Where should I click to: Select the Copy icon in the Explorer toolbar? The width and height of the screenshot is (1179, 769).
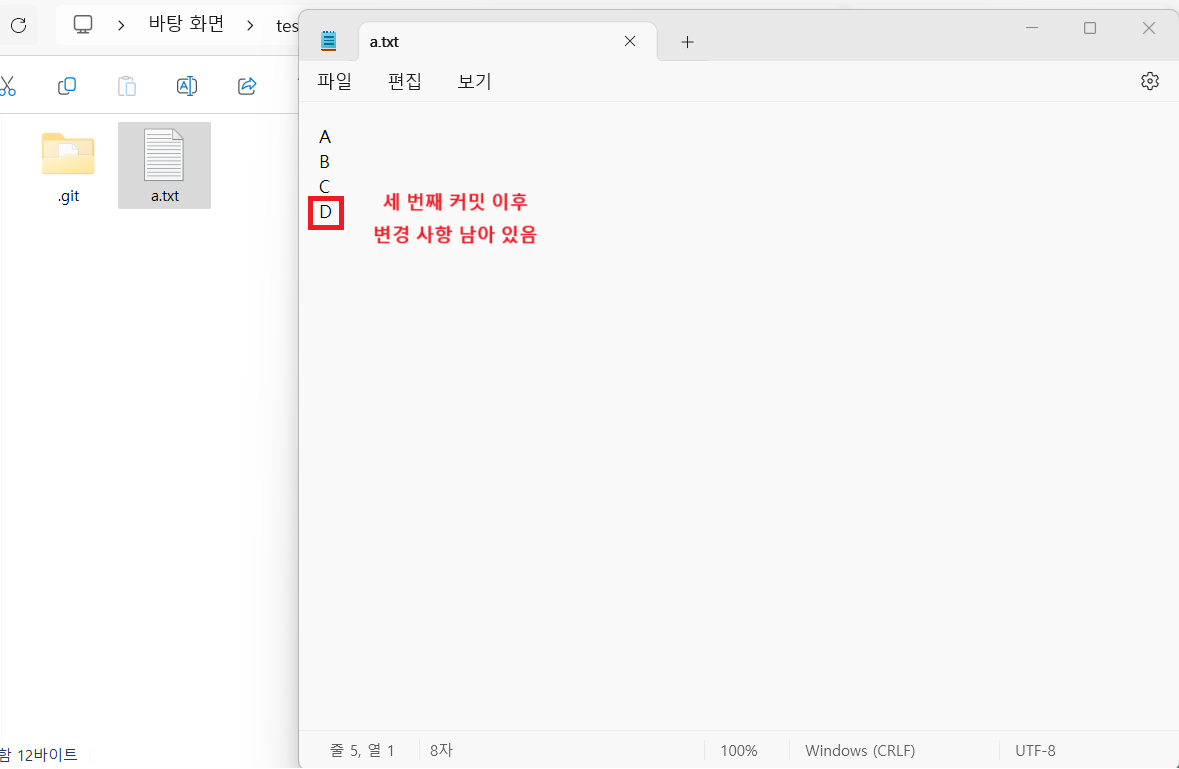(x=66, y=86)
